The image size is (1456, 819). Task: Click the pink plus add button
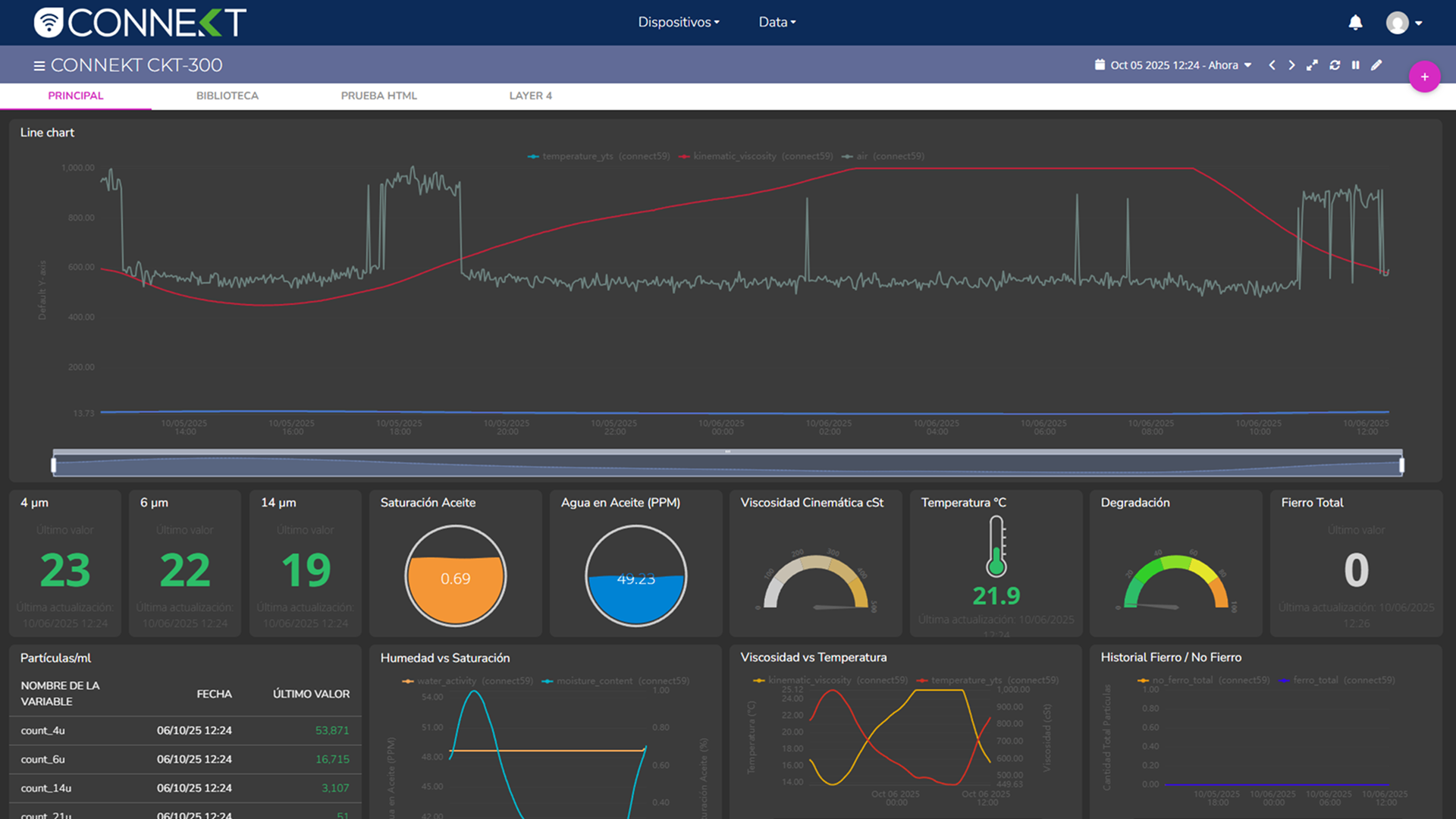tap(1424, 77)
